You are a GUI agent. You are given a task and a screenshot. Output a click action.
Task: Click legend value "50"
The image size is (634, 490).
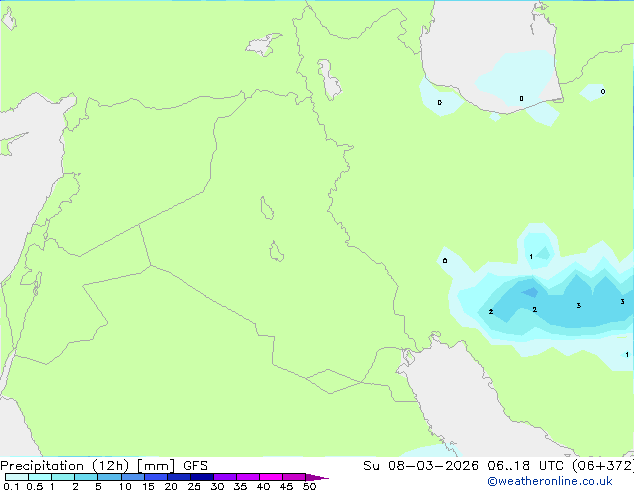click(309, 486)
